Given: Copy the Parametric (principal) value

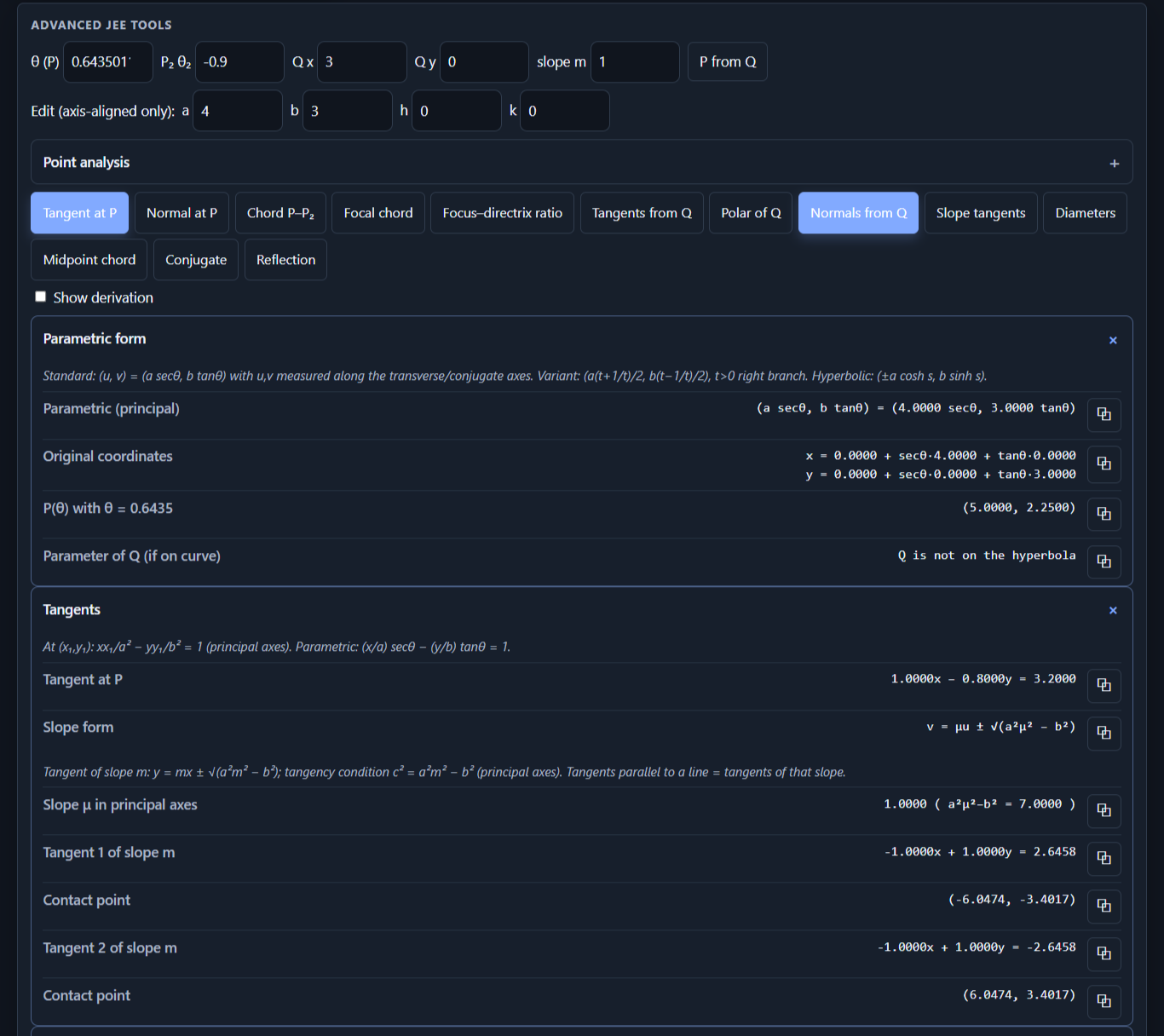Looking at the screenshot, I should tap(1103, 415).
